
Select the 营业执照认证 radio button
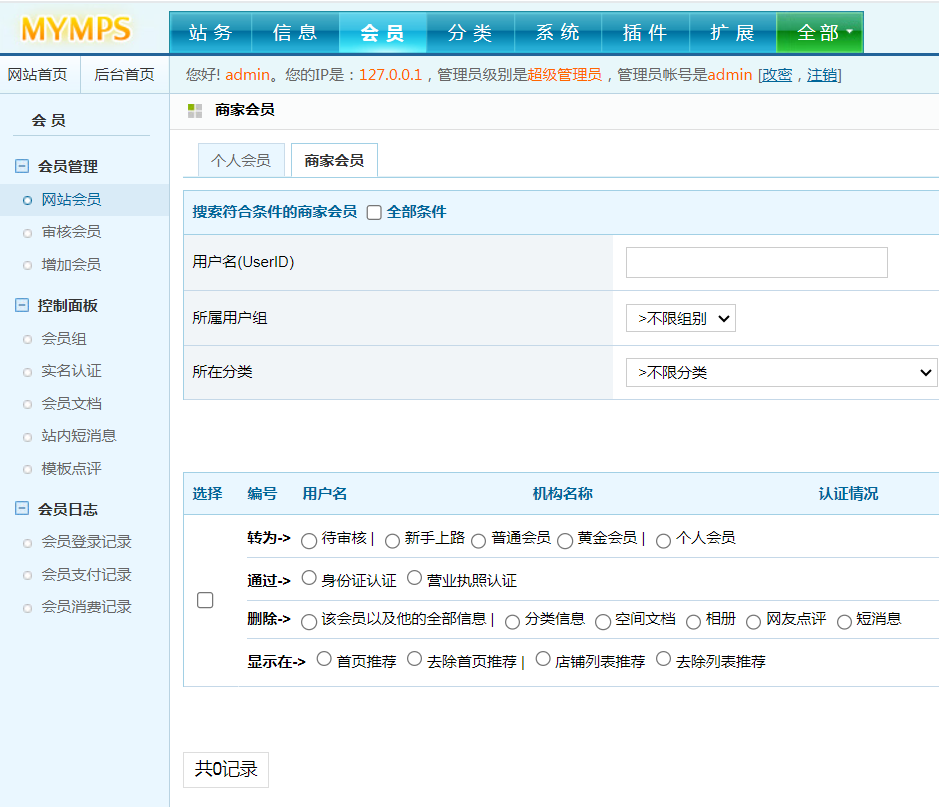tap(414, 578)
